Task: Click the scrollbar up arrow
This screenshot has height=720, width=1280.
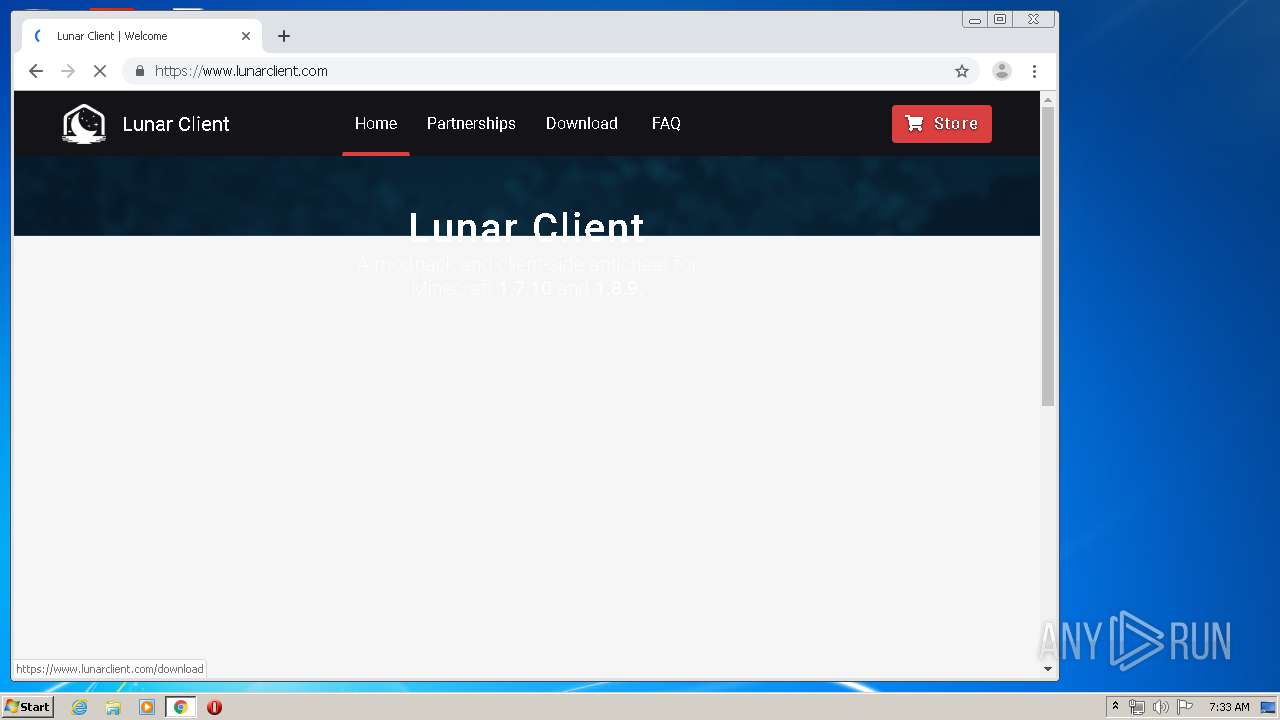Action: click(x=1048, y=99)
